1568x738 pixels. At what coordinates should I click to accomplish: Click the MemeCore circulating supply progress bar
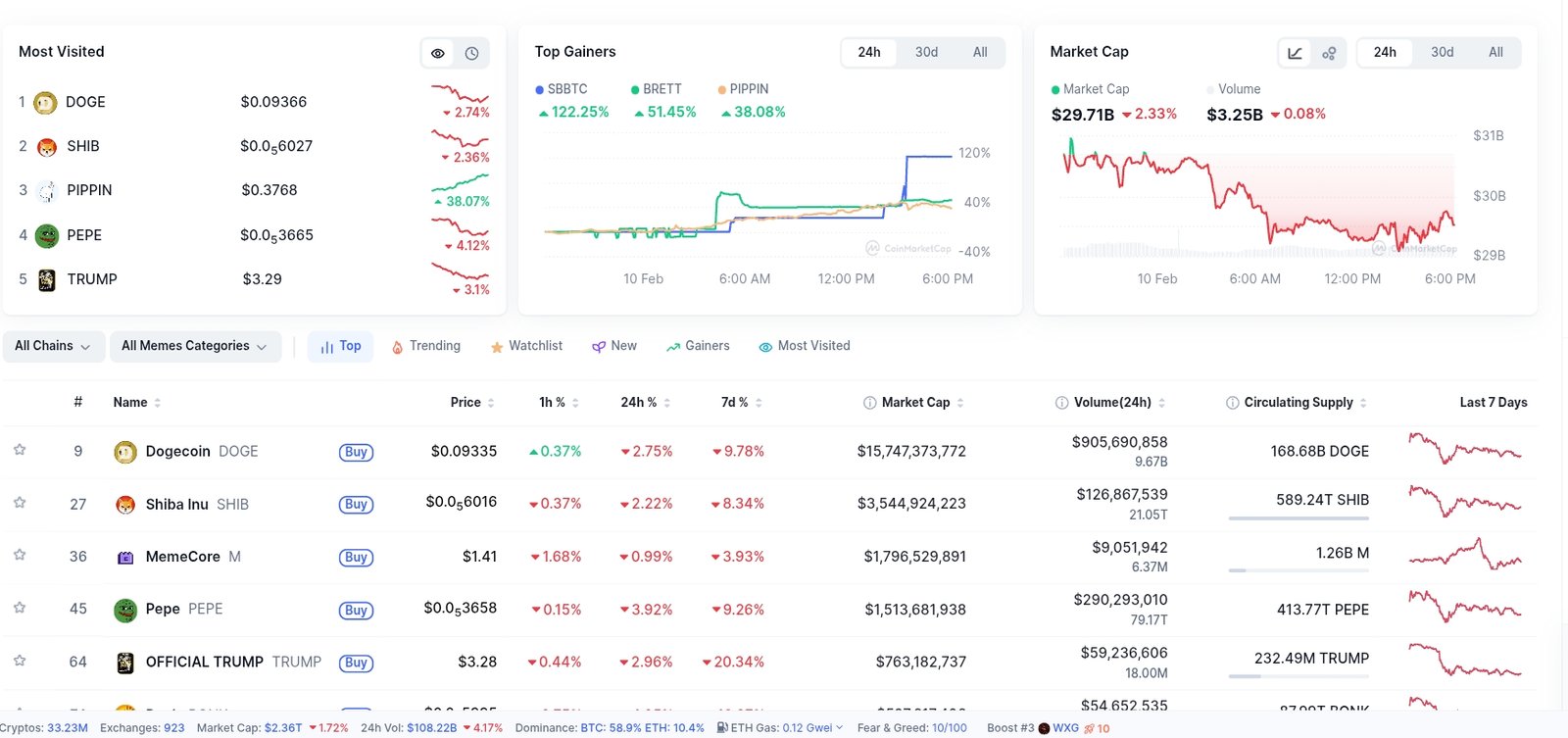pyautogui.click(x=1298, y=570)
